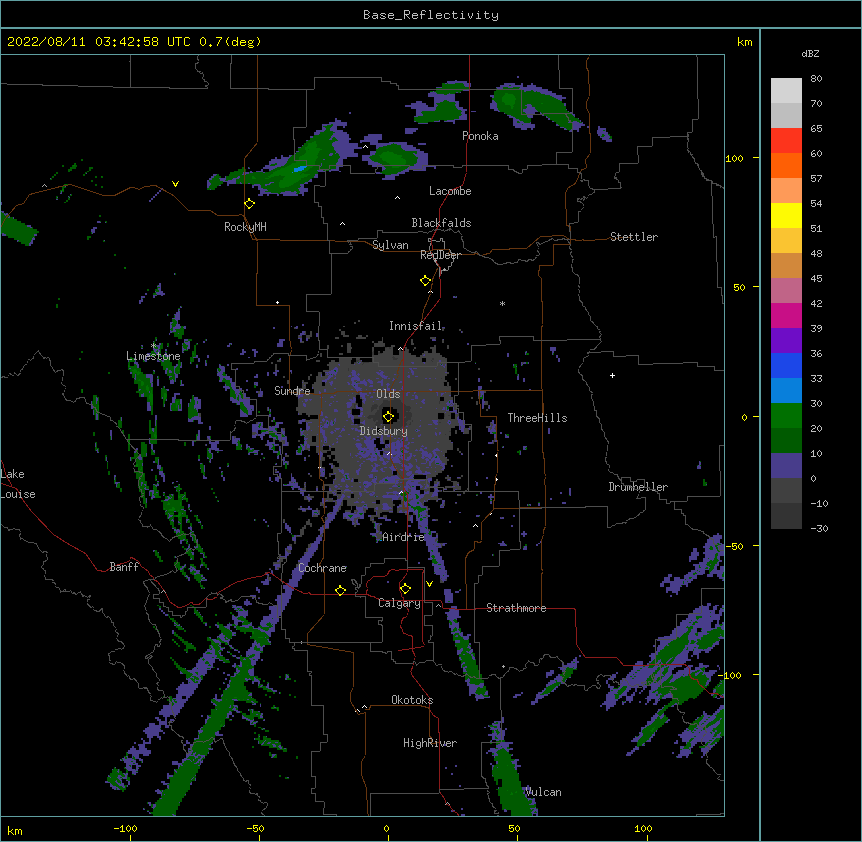
Task: Click the Vulcan map label
Action: point(543,792)
